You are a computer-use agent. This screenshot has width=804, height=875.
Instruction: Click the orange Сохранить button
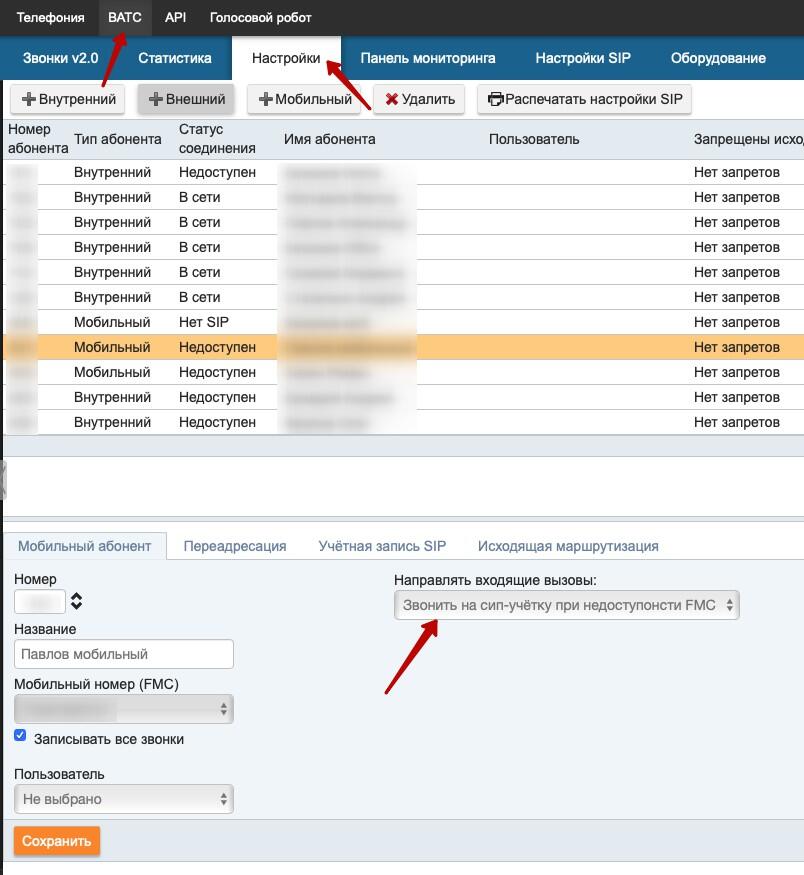(x=57, y=841)
